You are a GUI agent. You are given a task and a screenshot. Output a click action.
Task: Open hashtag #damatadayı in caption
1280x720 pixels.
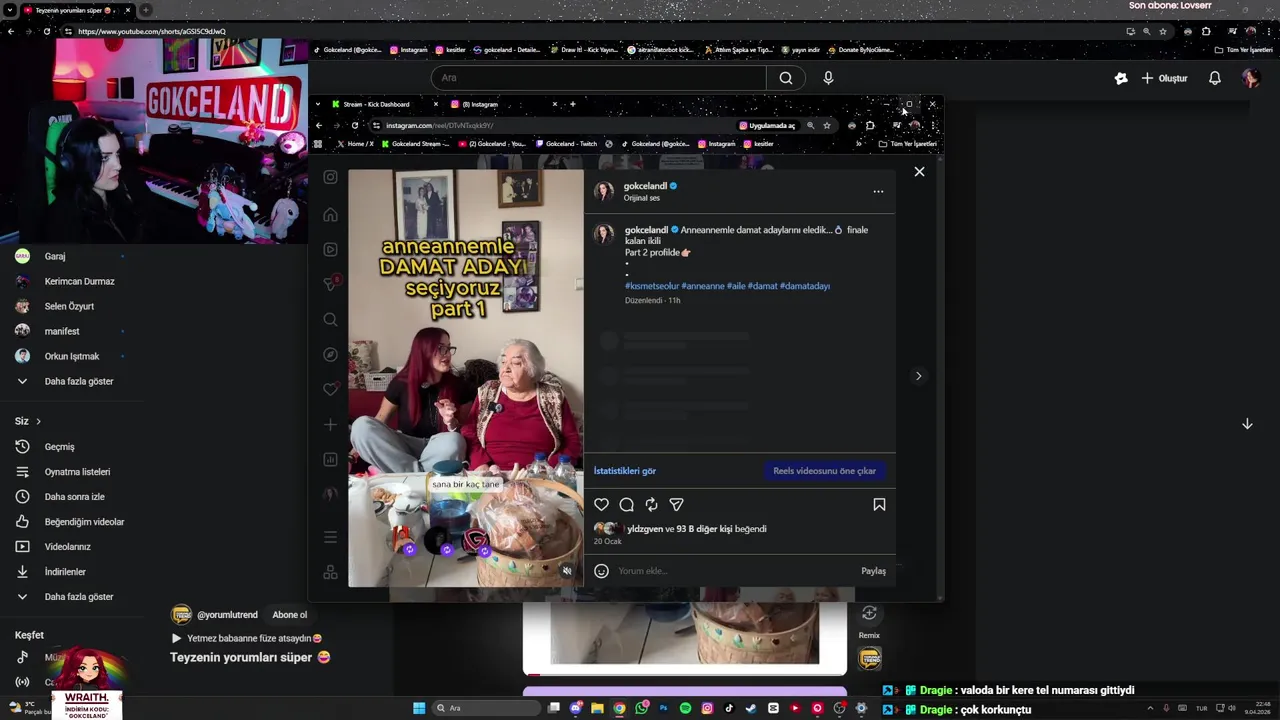tap(805, 286)
